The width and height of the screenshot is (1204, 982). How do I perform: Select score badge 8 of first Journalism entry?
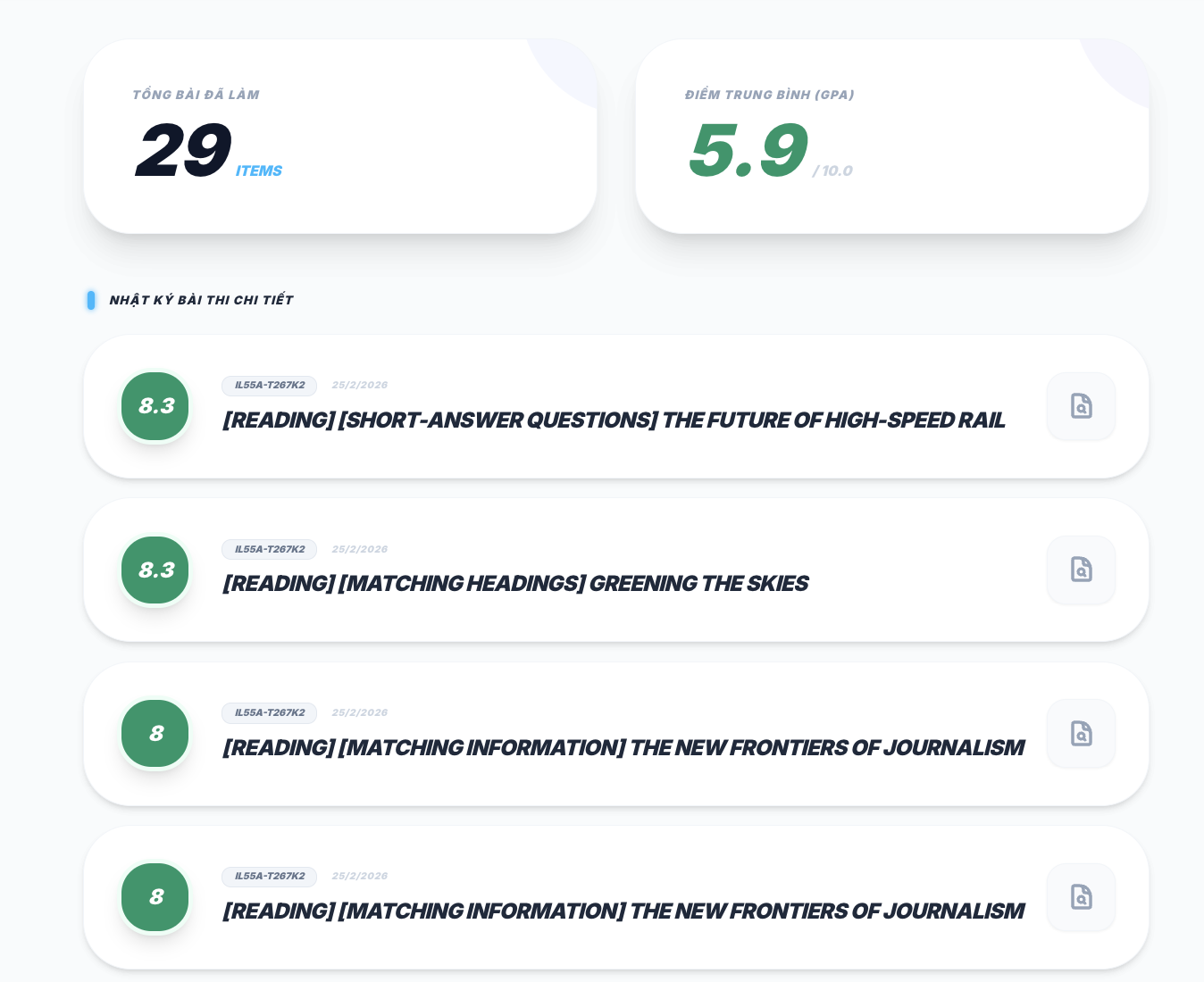point(155,733)
